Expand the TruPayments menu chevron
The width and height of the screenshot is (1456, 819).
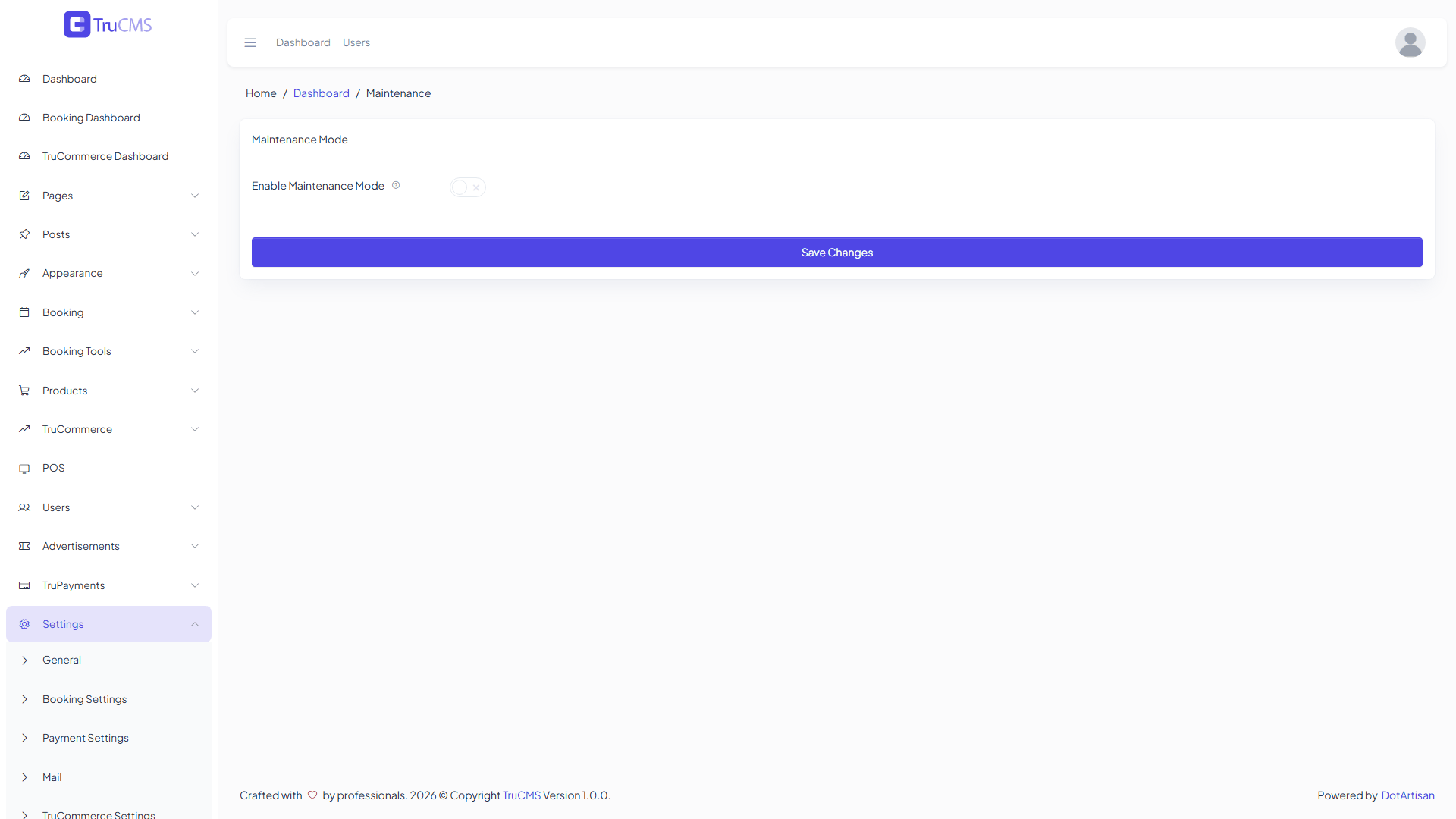click(195, 585)
